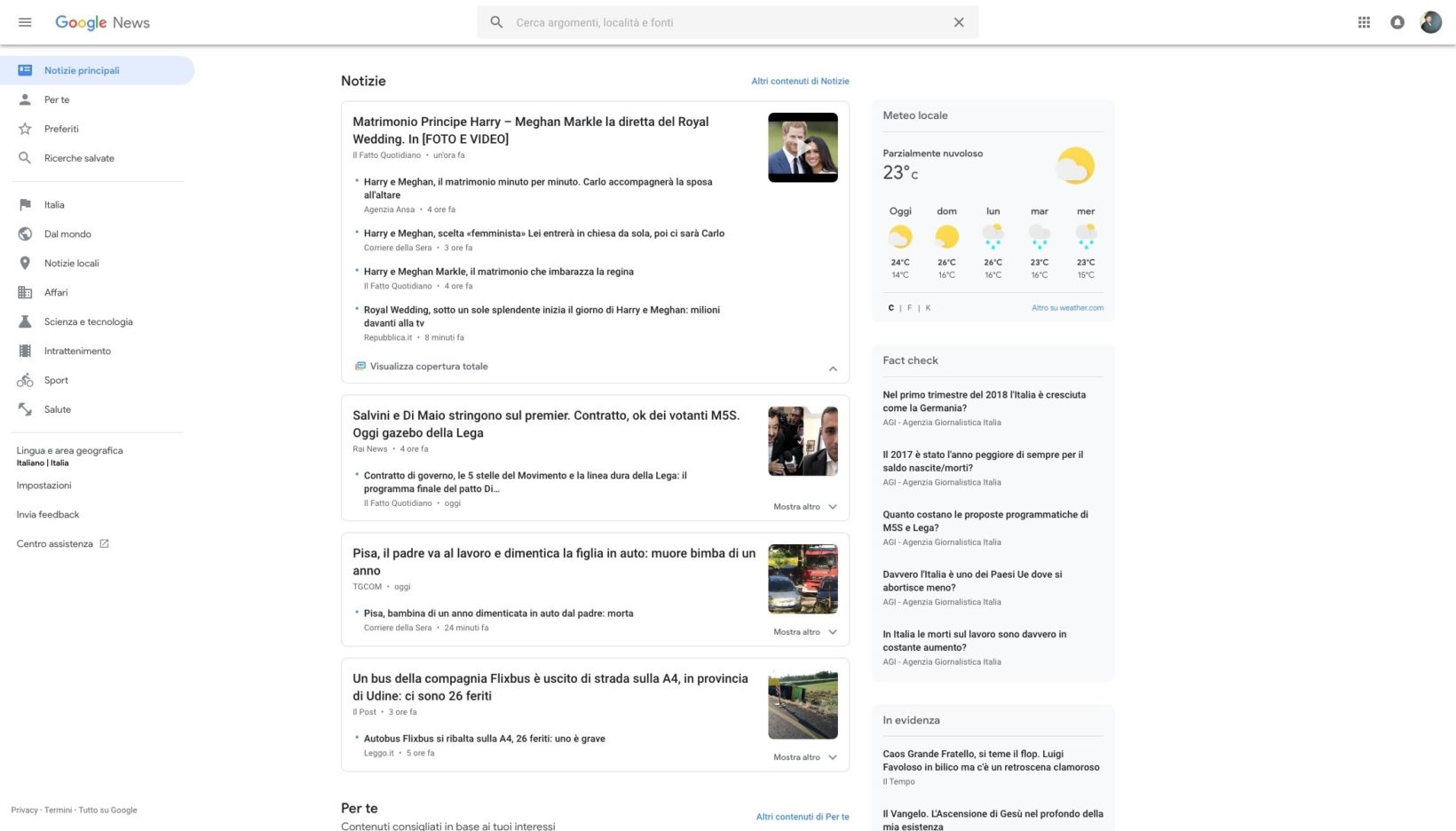Viewport: 1456px width, 831px height.
Task: Click the Notizie principali icon
Action: 25,70
